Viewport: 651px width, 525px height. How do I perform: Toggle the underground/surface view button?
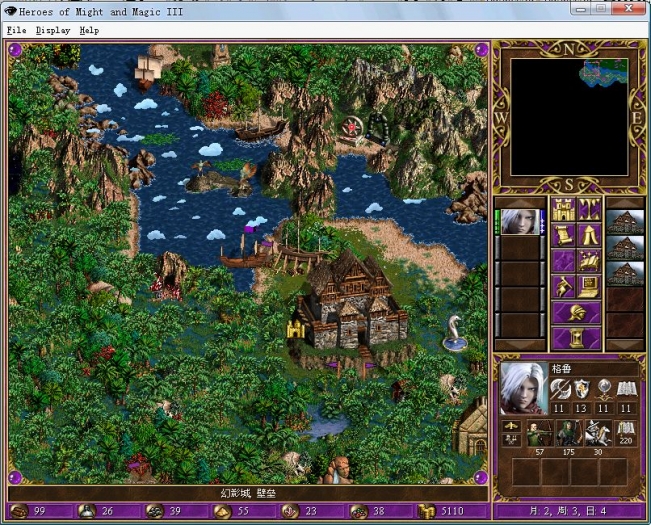(x=590, y=210)
